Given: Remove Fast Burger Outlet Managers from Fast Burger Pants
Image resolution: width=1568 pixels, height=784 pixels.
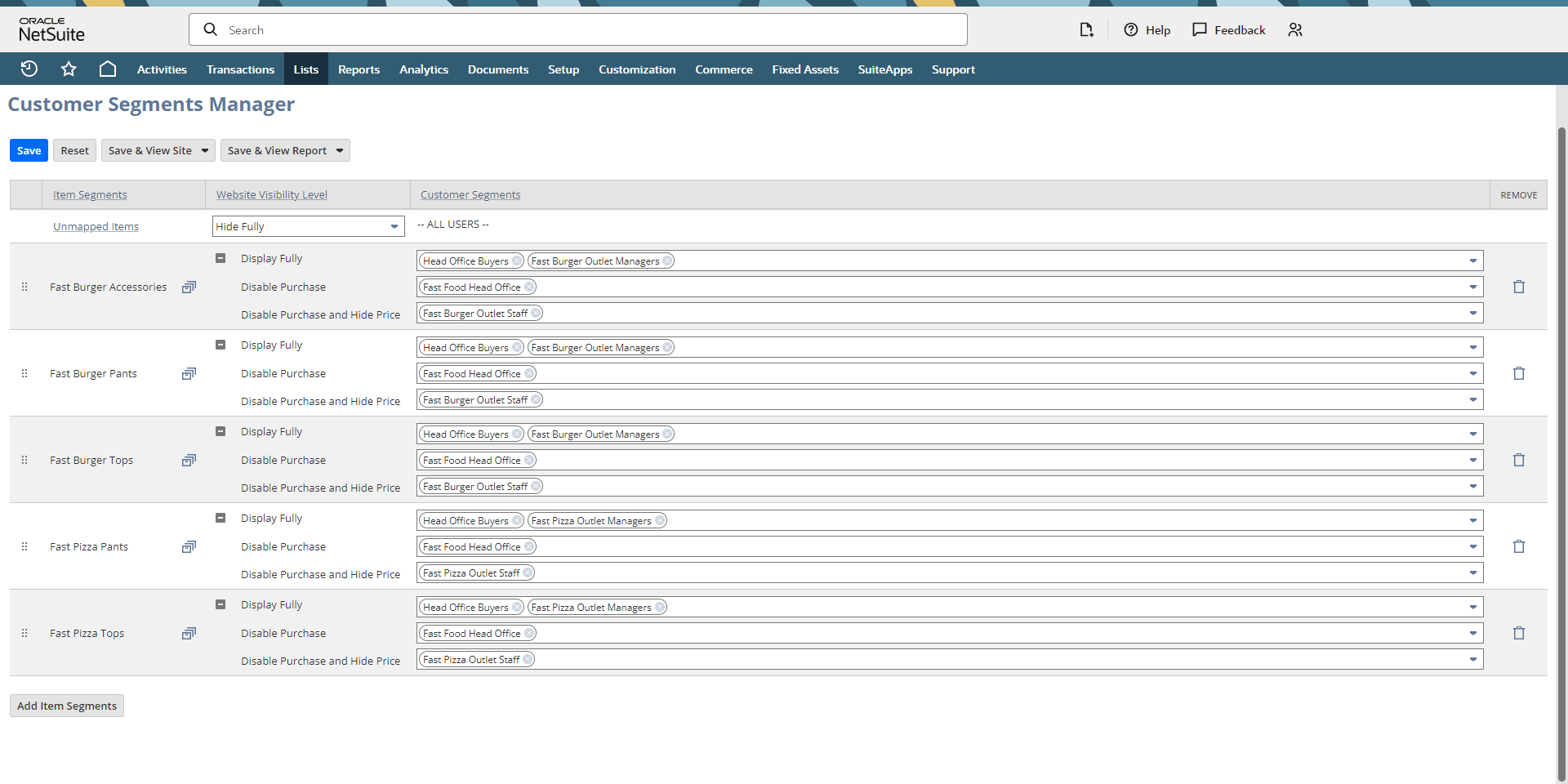Looking at the screenshot, I should pos(667,348).
